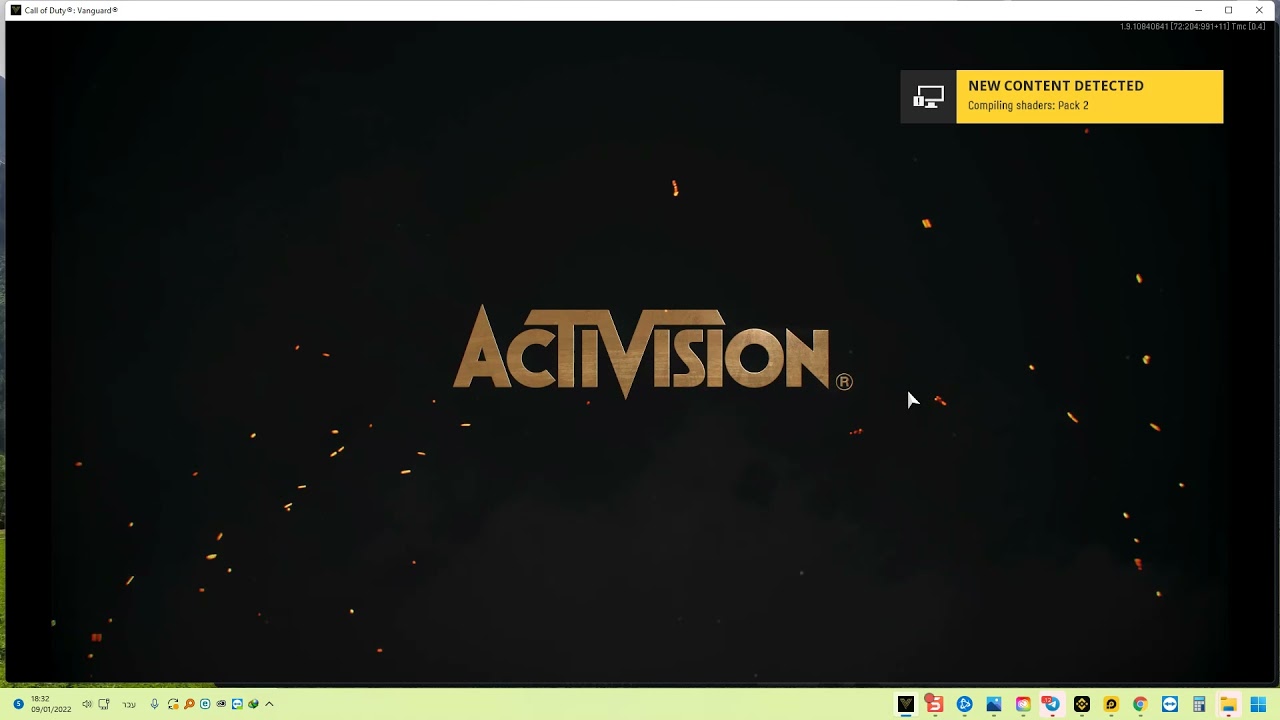Click the microphone tray icon
The width and height of the screenshot is (1280, 720).
(x=154, y=704)
